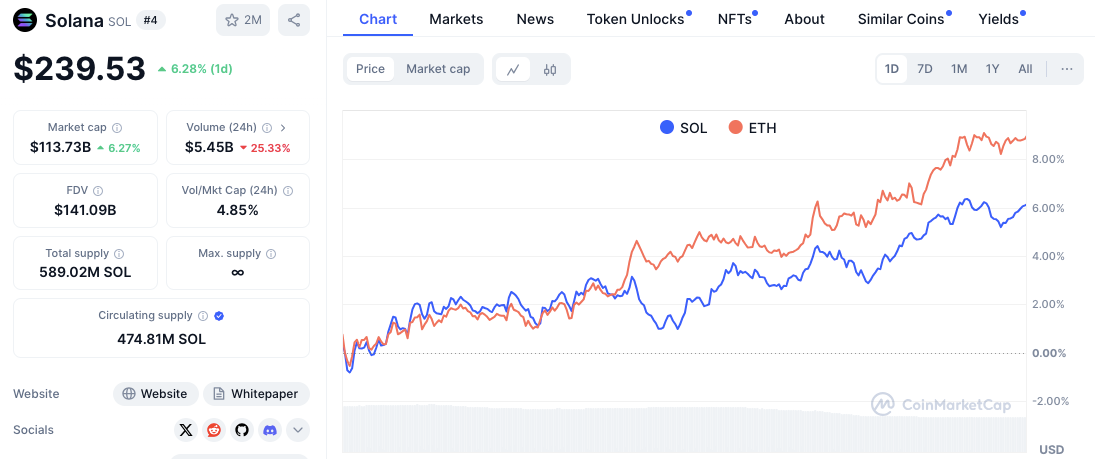Open the X (Twitter) social link
Screen dimensions: 1095x459
pyautogui.click(x=185, y=430)
